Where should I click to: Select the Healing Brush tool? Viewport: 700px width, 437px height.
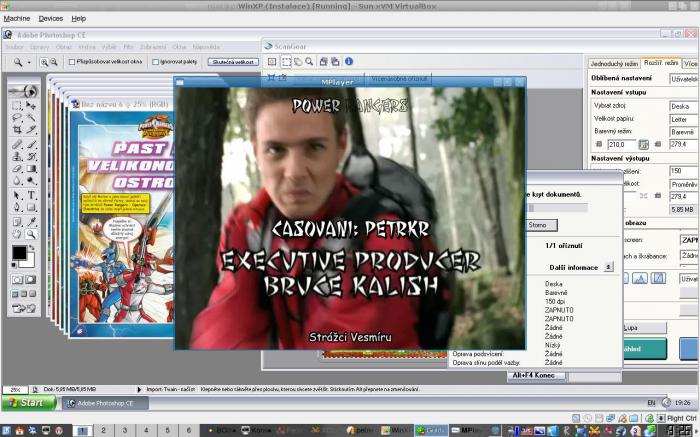click(17, 144)
